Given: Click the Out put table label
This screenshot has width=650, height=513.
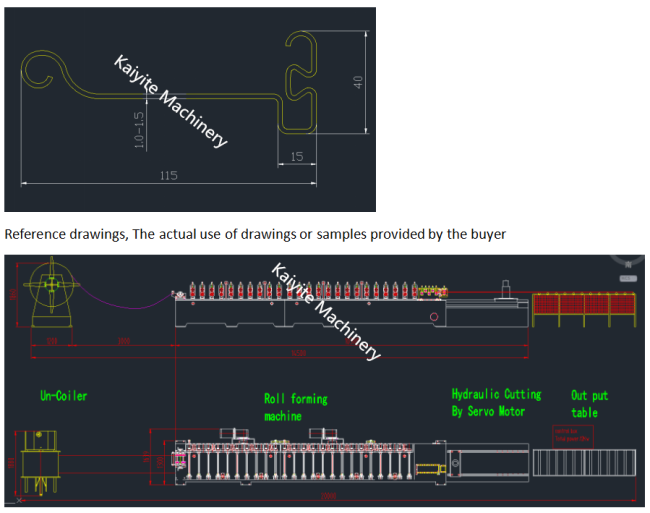Looking at the screenshot, I should click(589, 404).
